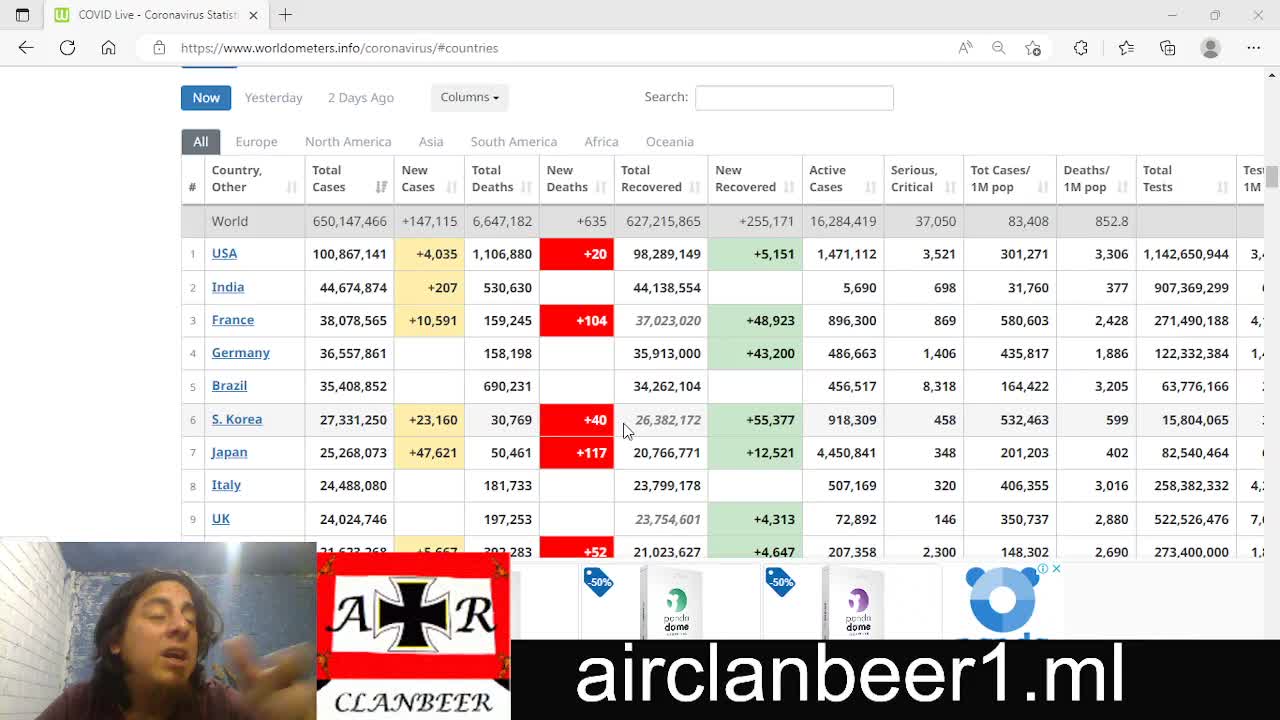
Task: Click World total cases 650,147,466
Action: [x=349, y=221]
